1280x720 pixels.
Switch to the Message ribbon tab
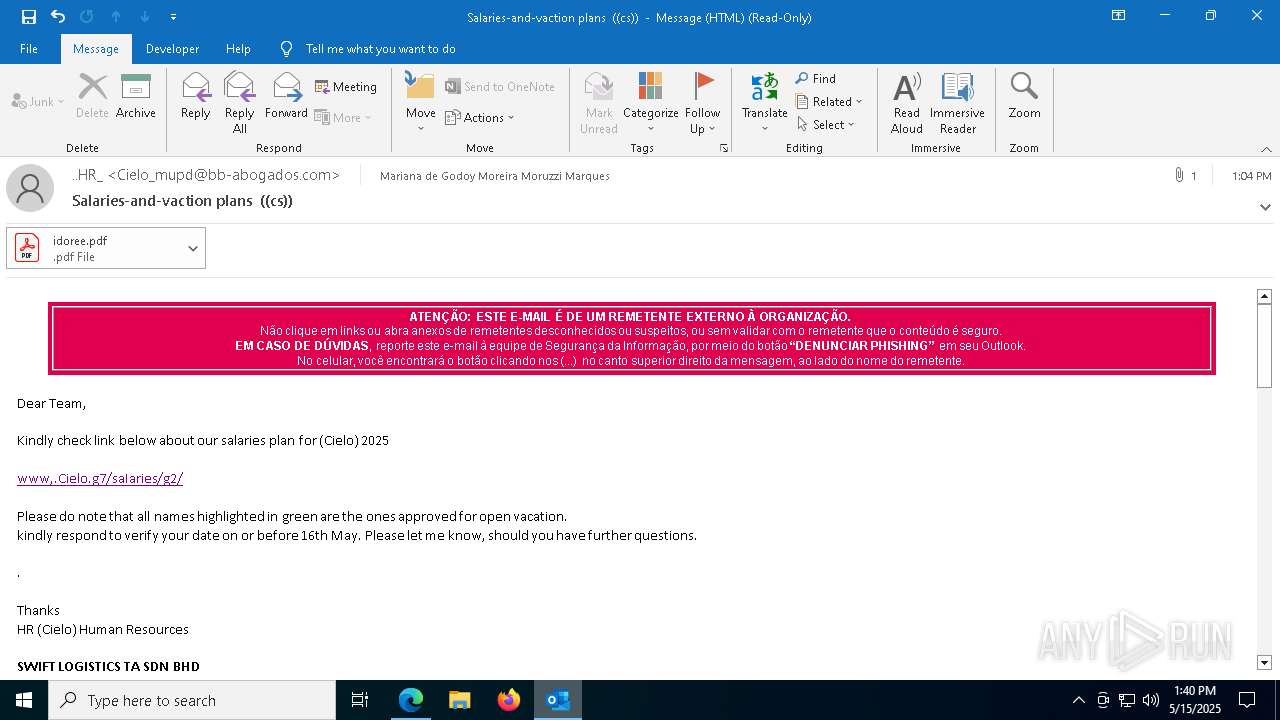point(96,49)
